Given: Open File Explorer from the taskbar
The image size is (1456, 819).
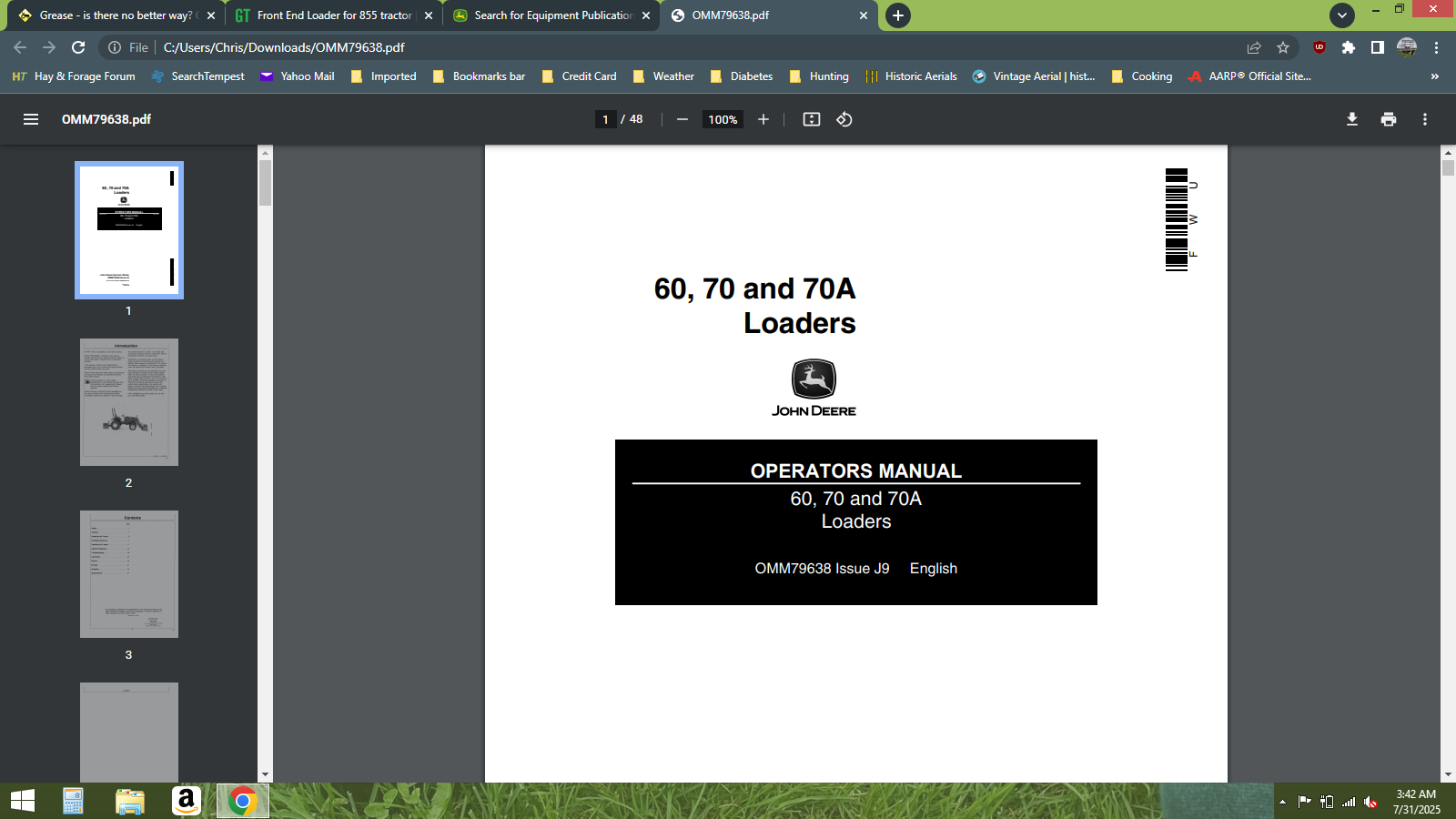Looking at the screenshot, I should pos(130,801).
